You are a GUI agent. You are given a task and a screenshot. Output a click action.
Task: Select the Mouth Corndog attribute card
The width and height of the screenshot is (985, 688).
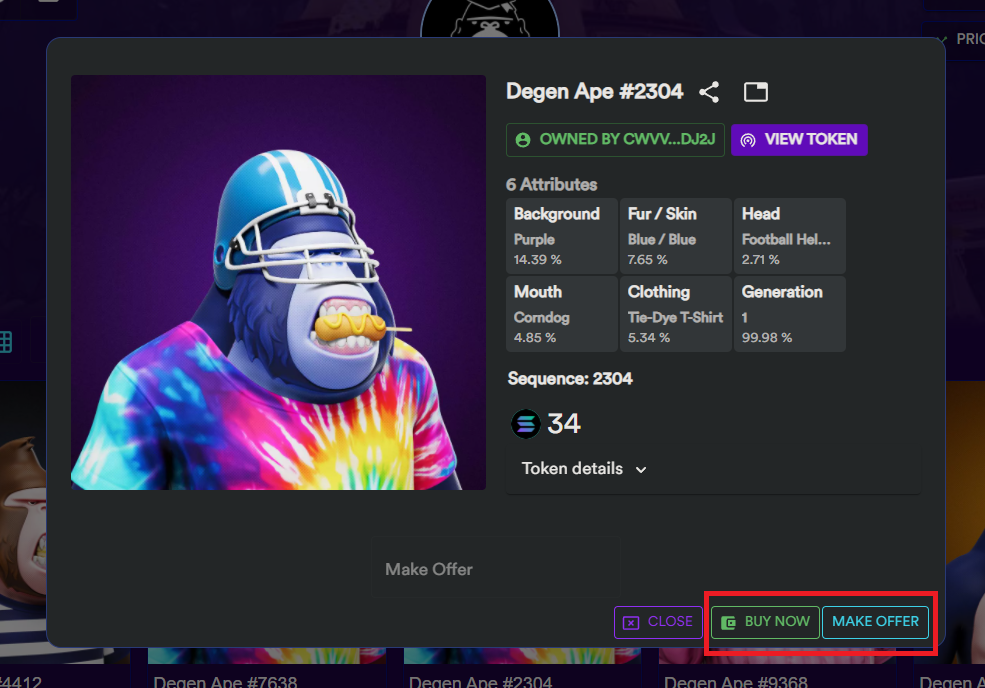pyautogui.click(x=562, y=314)
